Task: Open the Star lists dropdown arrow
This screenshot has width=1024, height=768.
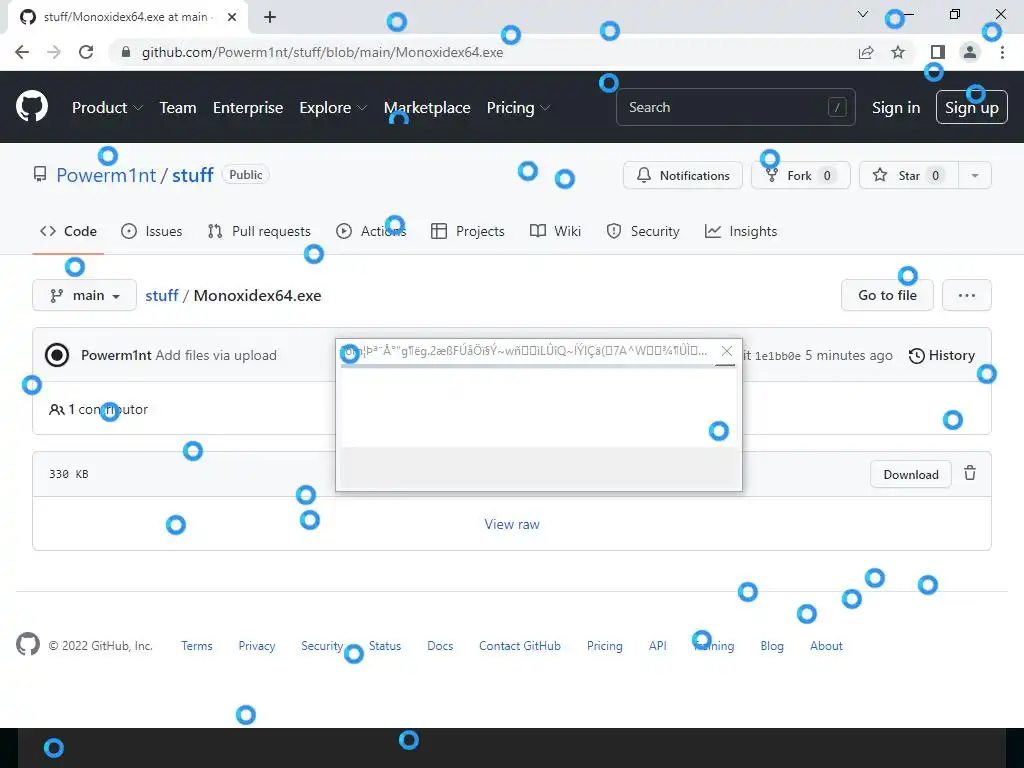Action: coord(974,175)
